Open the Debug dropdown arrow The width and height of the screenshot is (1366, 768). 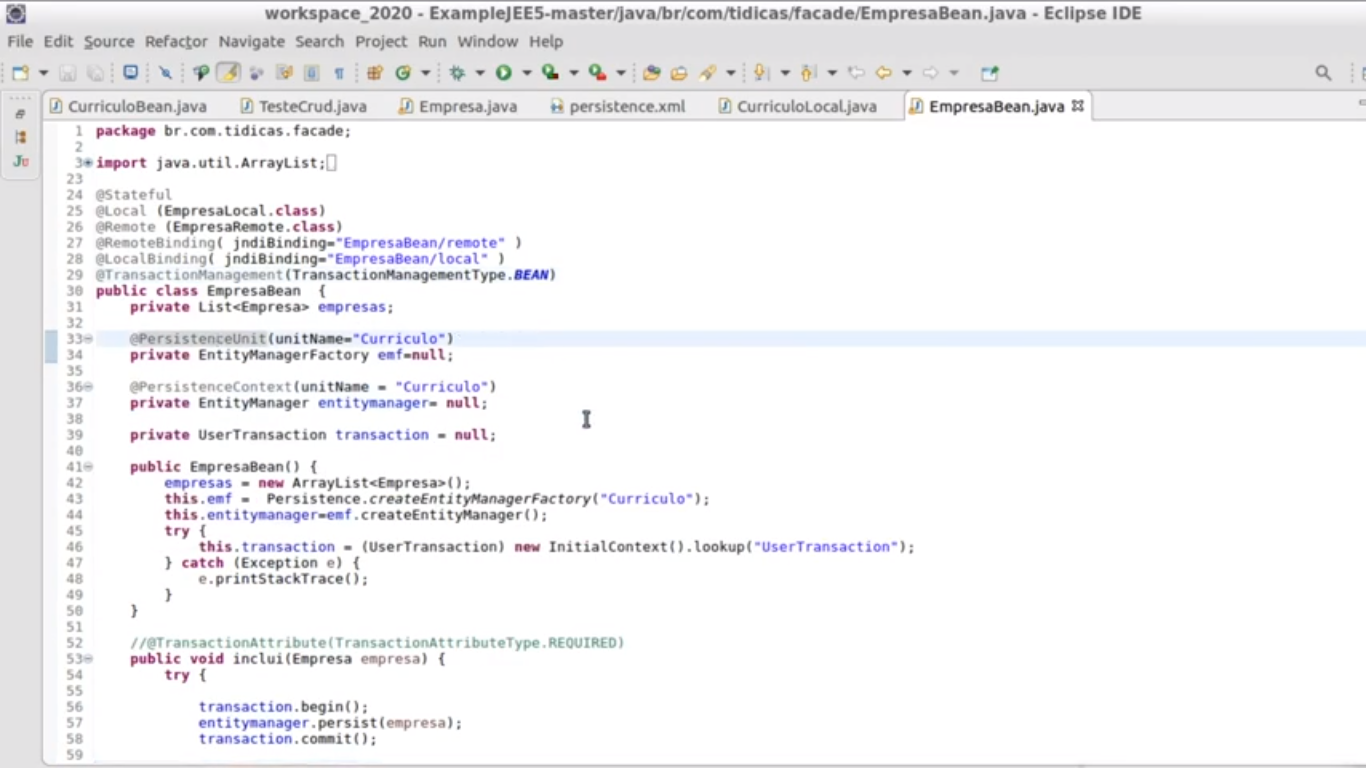pyautogui.click(x=480, y=73)
